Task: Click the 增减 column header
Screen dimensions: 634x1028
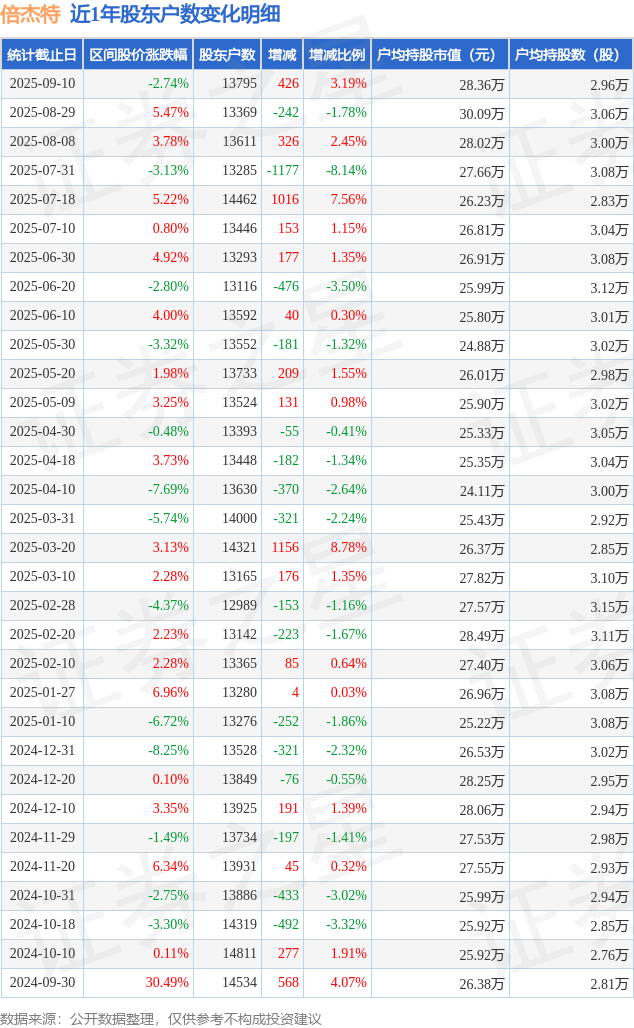Action: click(283, 55)
